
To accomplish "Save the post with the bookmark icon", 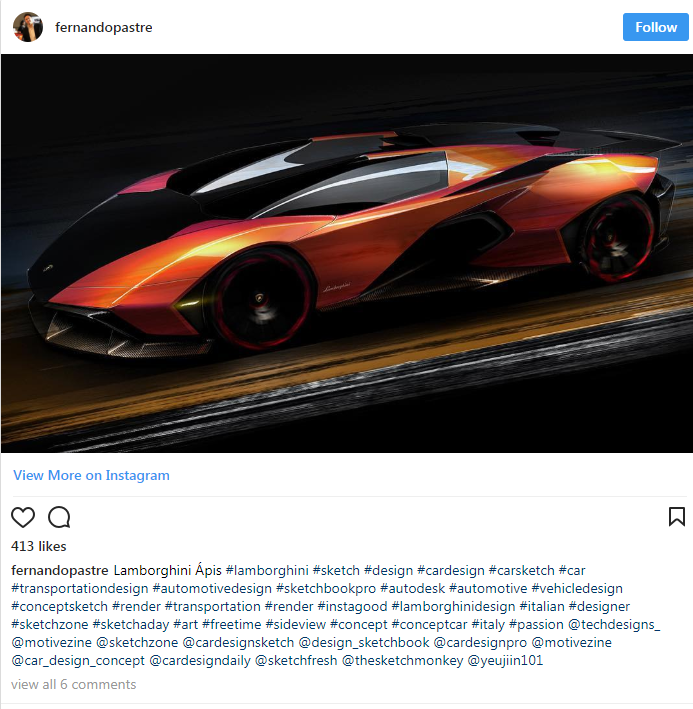I will 677,516.
